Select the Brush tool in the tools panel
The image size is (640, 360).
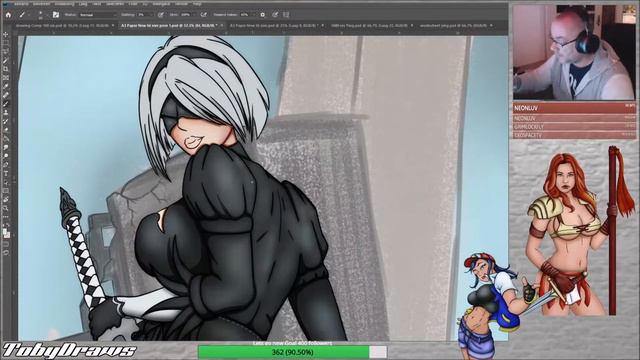coord(6,103)
